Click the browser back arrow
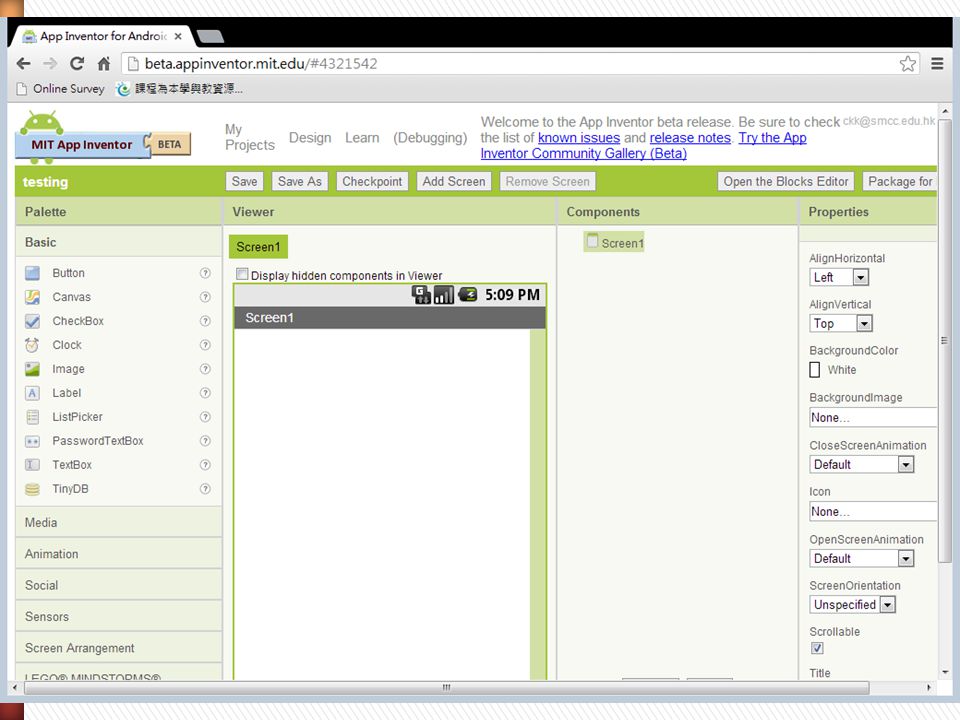The width and height of the screenshot is (960, 720). point(24,64)
